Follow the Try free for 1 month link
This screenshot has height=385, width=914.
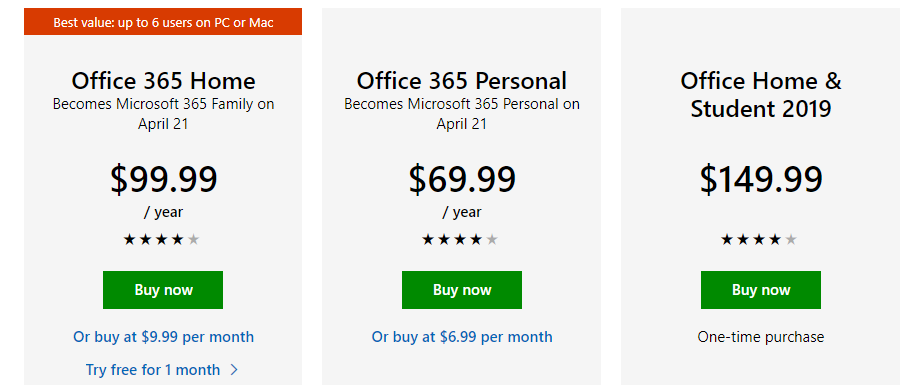click(x=153, y=370)
